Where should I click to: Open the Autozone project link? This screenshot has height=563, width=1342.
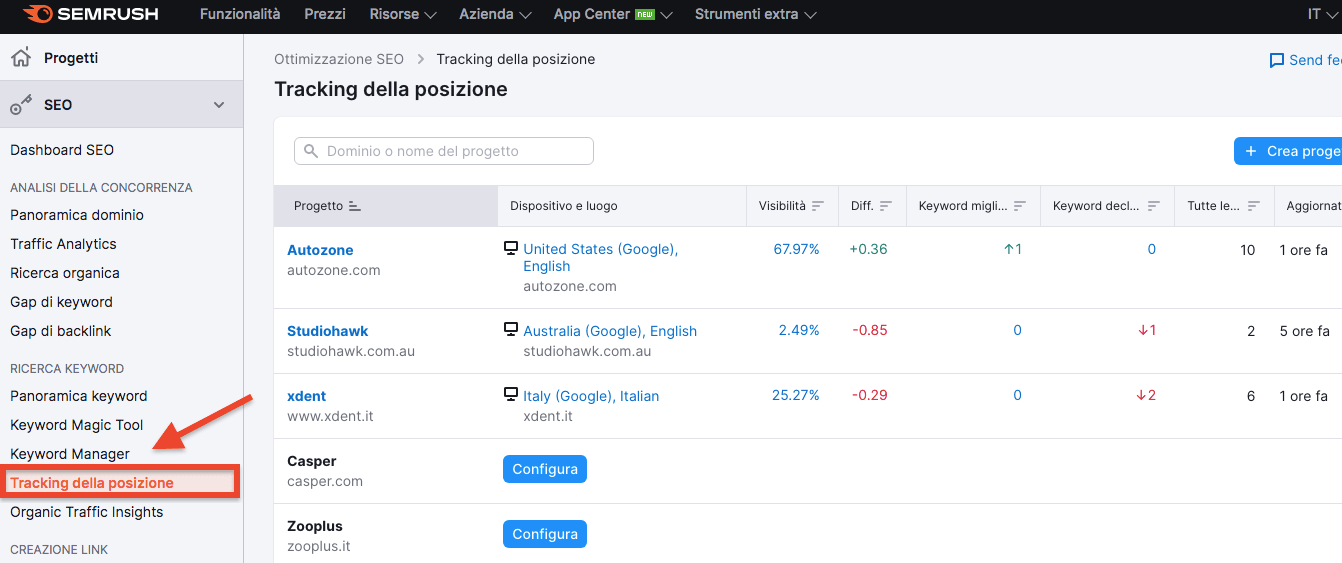320,250
